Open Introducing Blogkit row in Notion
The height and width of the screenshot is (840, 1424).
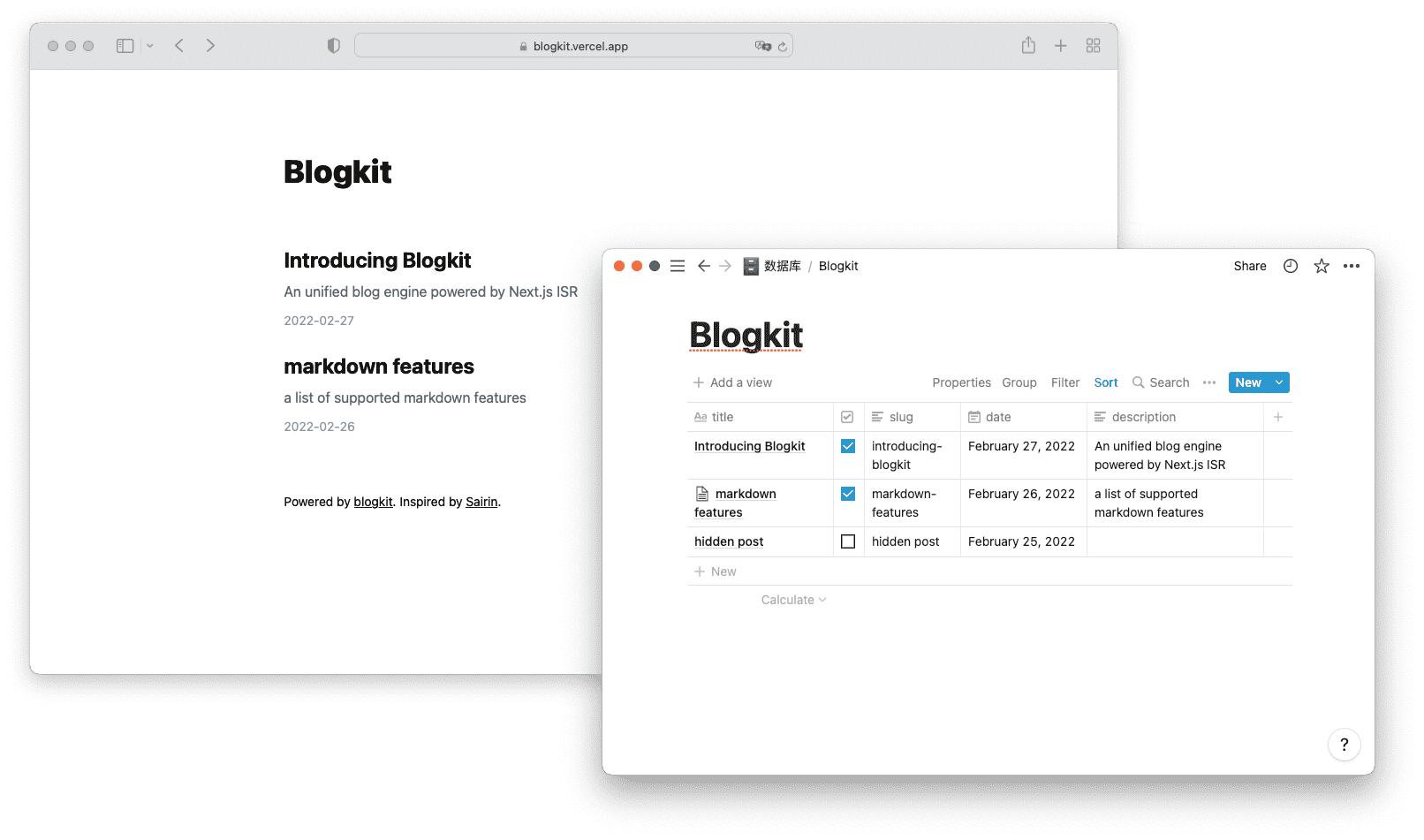749,446
